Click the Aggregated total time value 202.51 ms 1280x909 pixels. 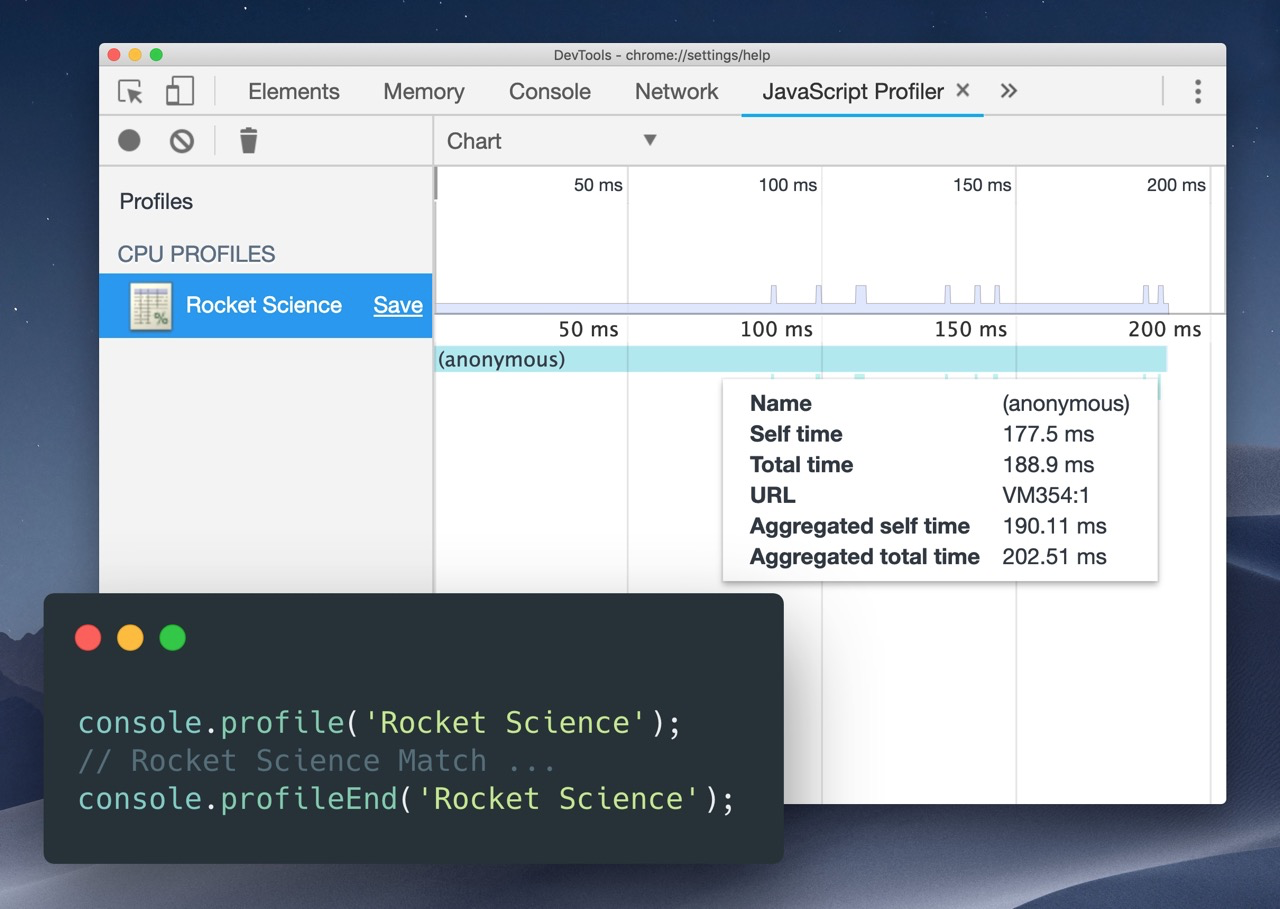pos(1054,557)
